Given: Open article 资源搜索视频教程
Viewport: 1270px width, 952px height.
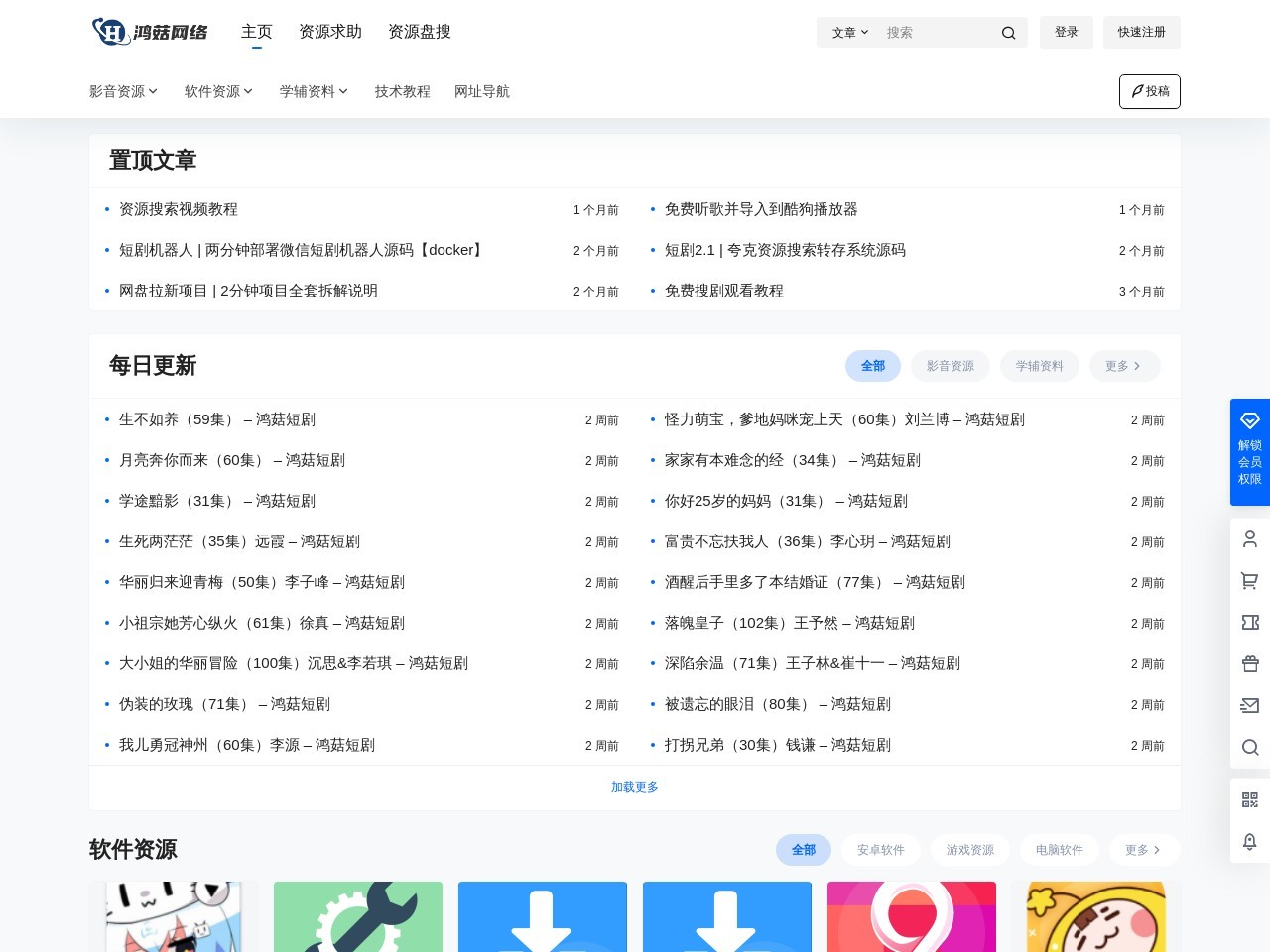Looking at the screenshot, I should tap(179, 209).
